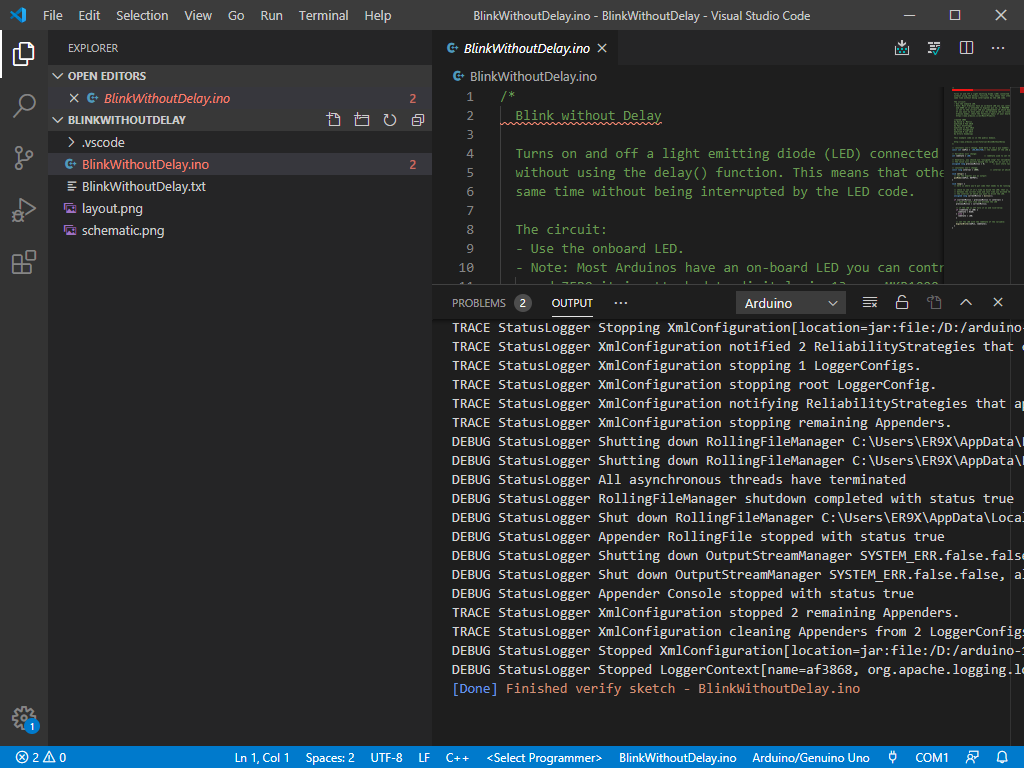Open the Source Control view
Image resolution: width=1024 pixels, height=768 pixels.
coord(24,157)
